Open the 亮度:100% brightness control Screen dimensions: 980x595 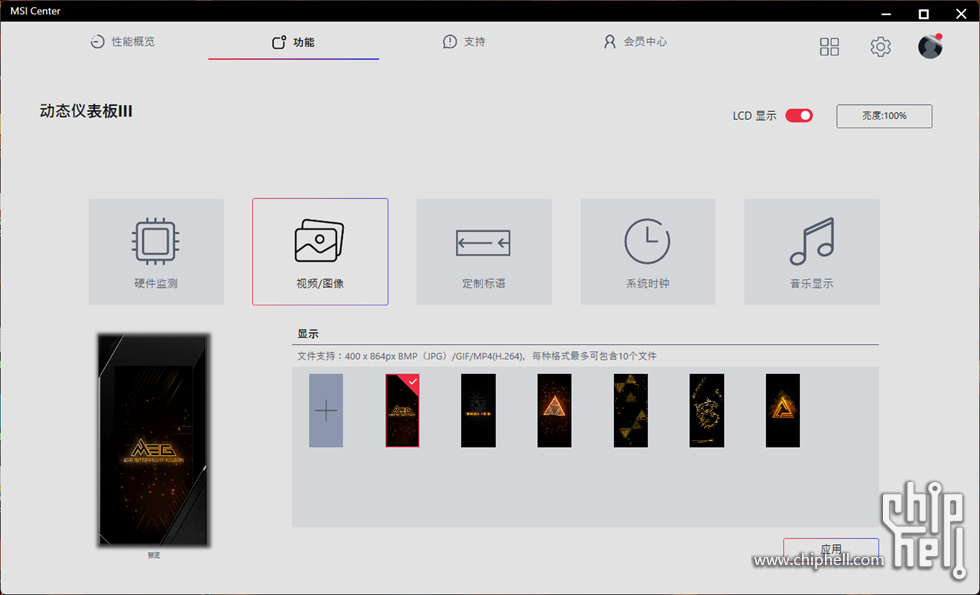click(884, 116)
